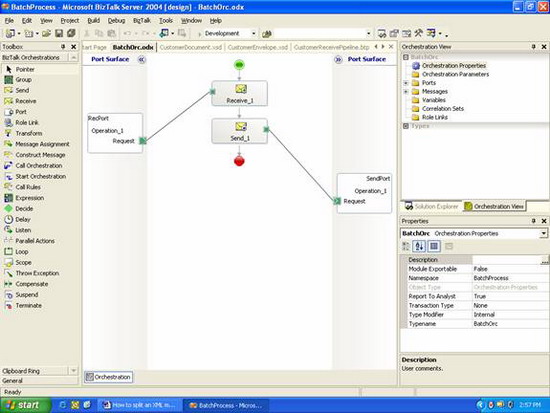Click the Send_1 shape on canvas
550x413 pixels.
click(x=240, y=131)
